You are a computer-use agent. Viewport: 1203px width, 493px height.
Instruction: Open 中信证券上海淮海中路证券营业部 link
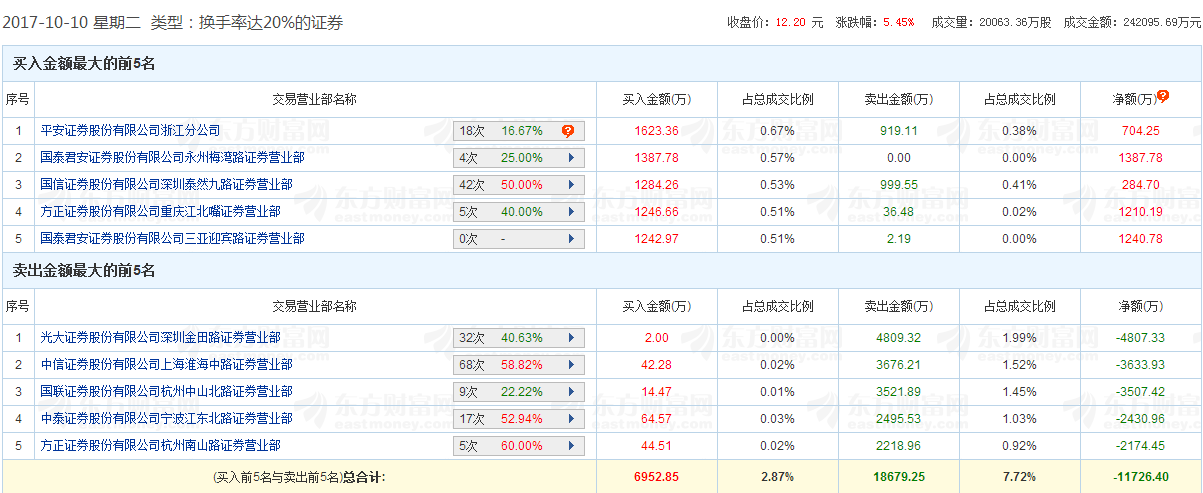pyautogui.click(x=166, y=364)
